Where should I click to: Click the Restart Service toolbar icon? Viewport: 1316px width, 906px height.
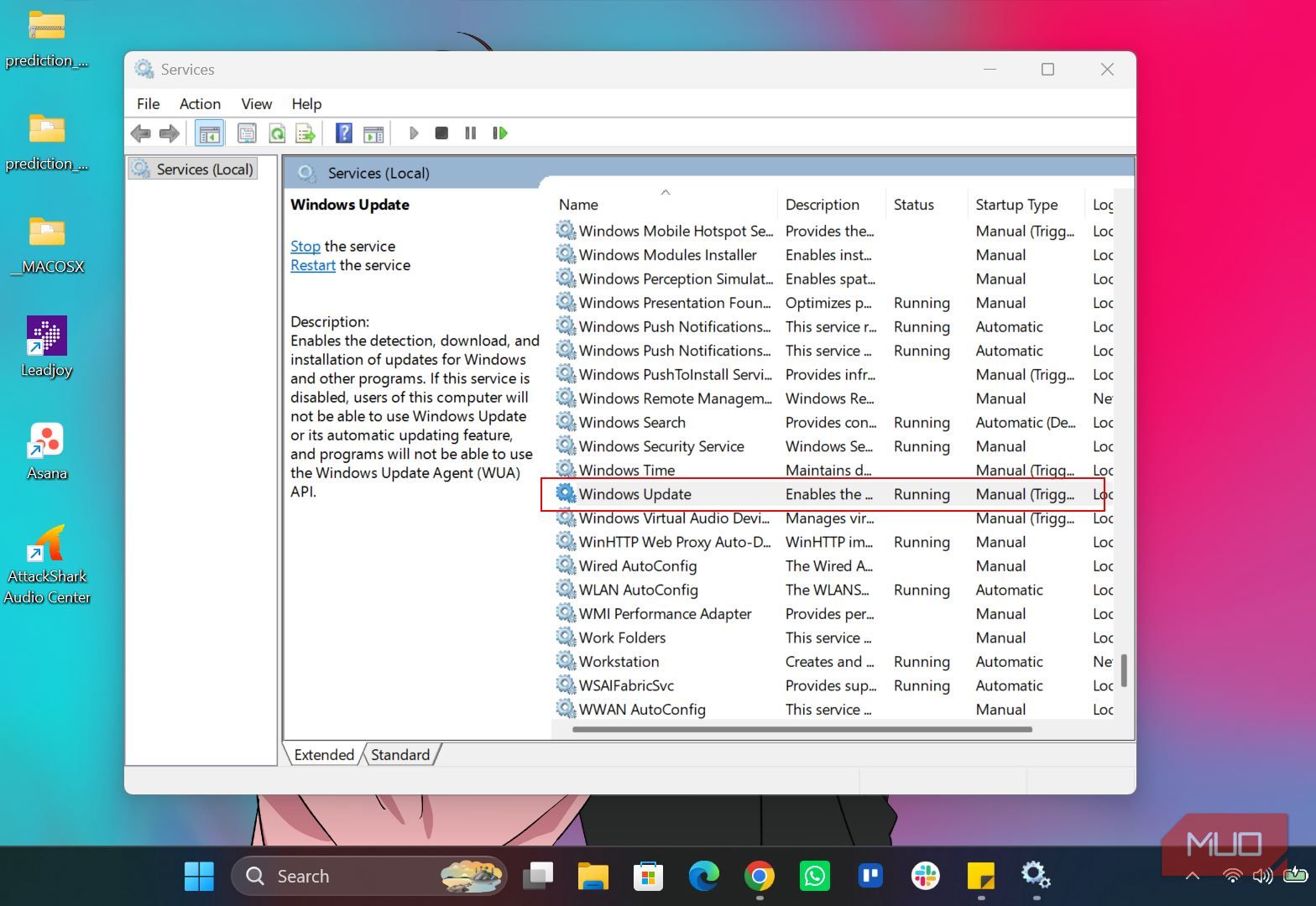pyautogui.click(x=500, y=133)
